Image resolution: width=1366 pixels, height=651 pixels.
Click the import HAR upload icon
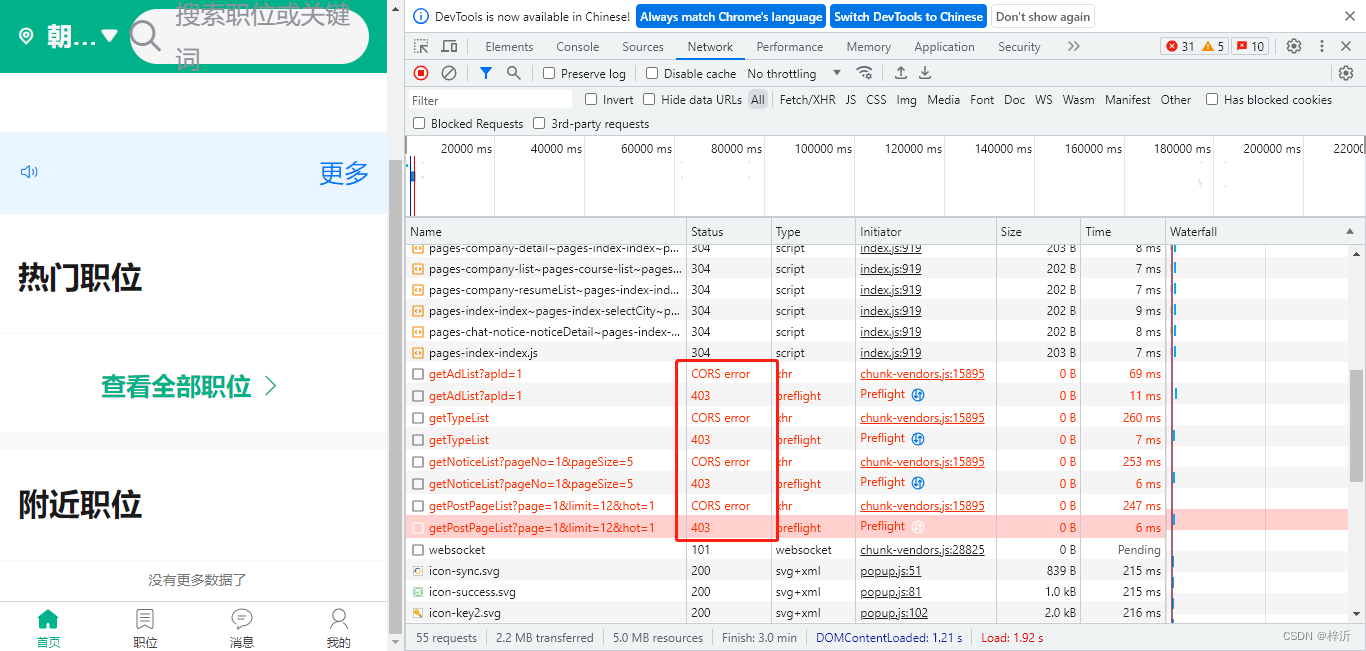click(x=900, y=73)
